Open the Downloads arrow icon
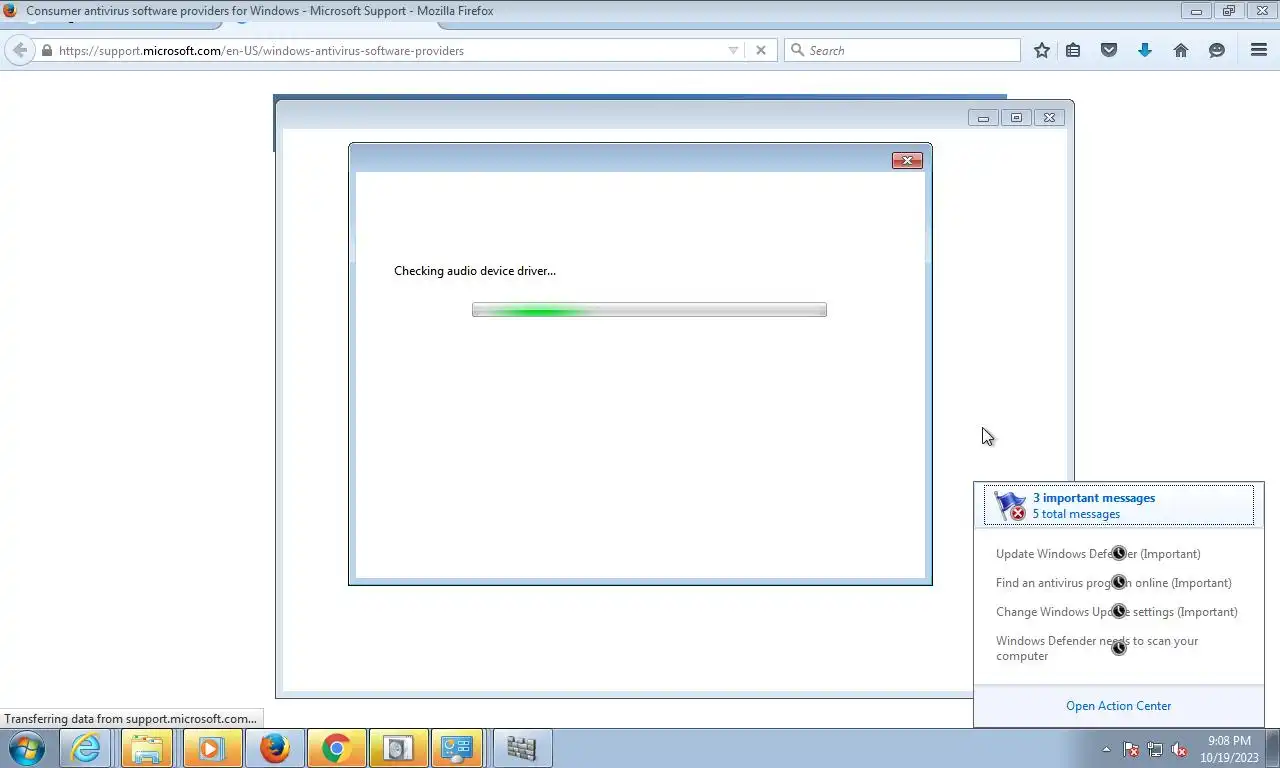 1145,50
